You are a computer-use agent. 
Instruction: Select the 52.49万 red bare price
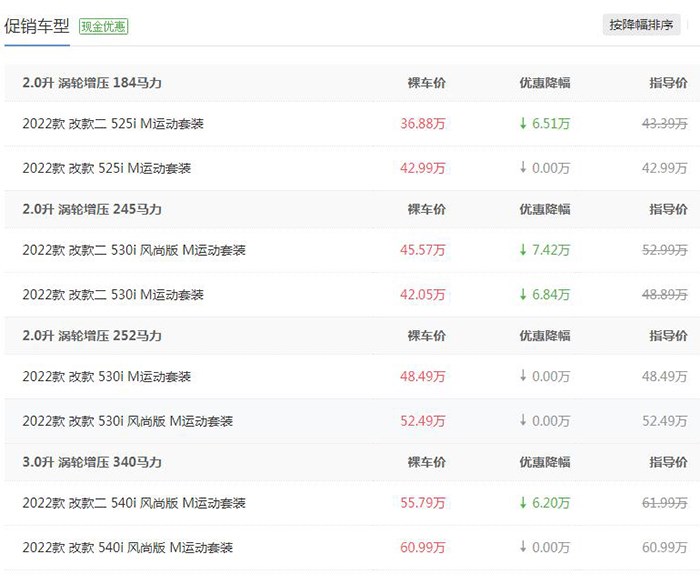point(423,421)
